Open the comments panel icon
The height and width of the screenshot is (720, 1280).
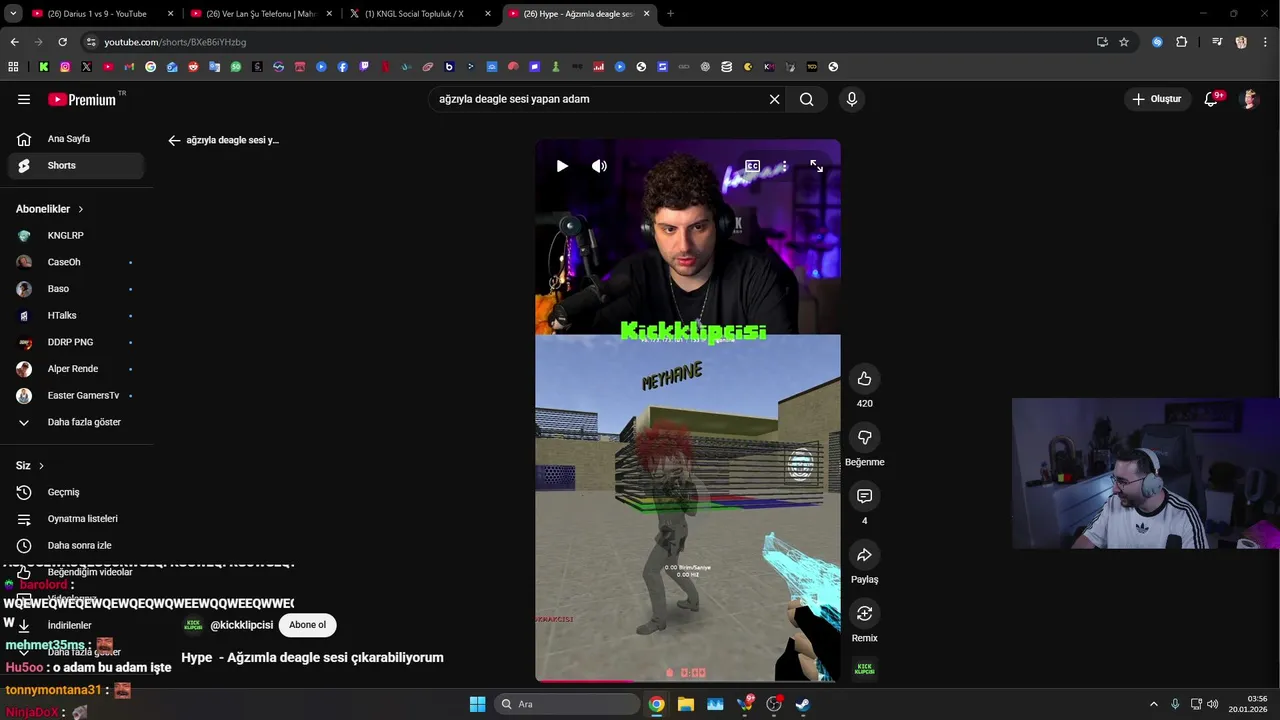[x=865, y=496]
